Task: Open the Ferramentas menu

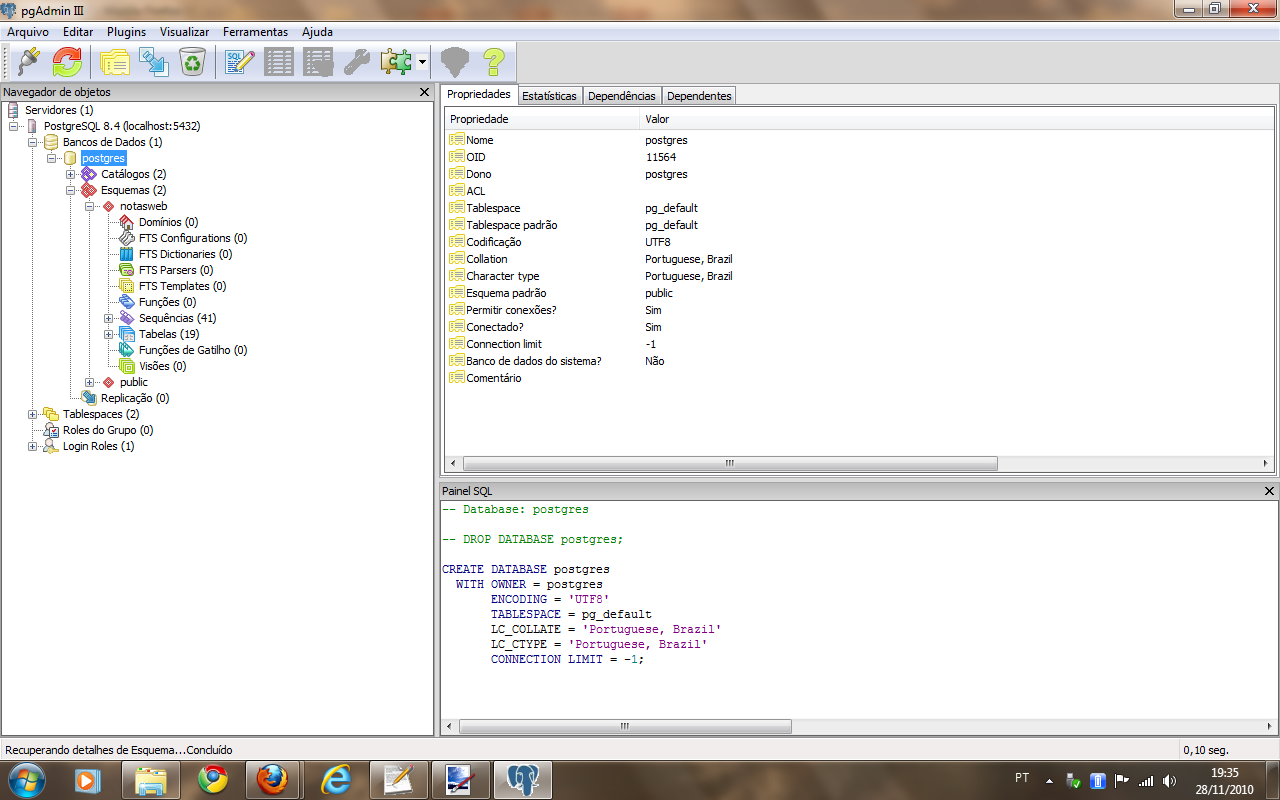Action: click(x=255, y=32)
